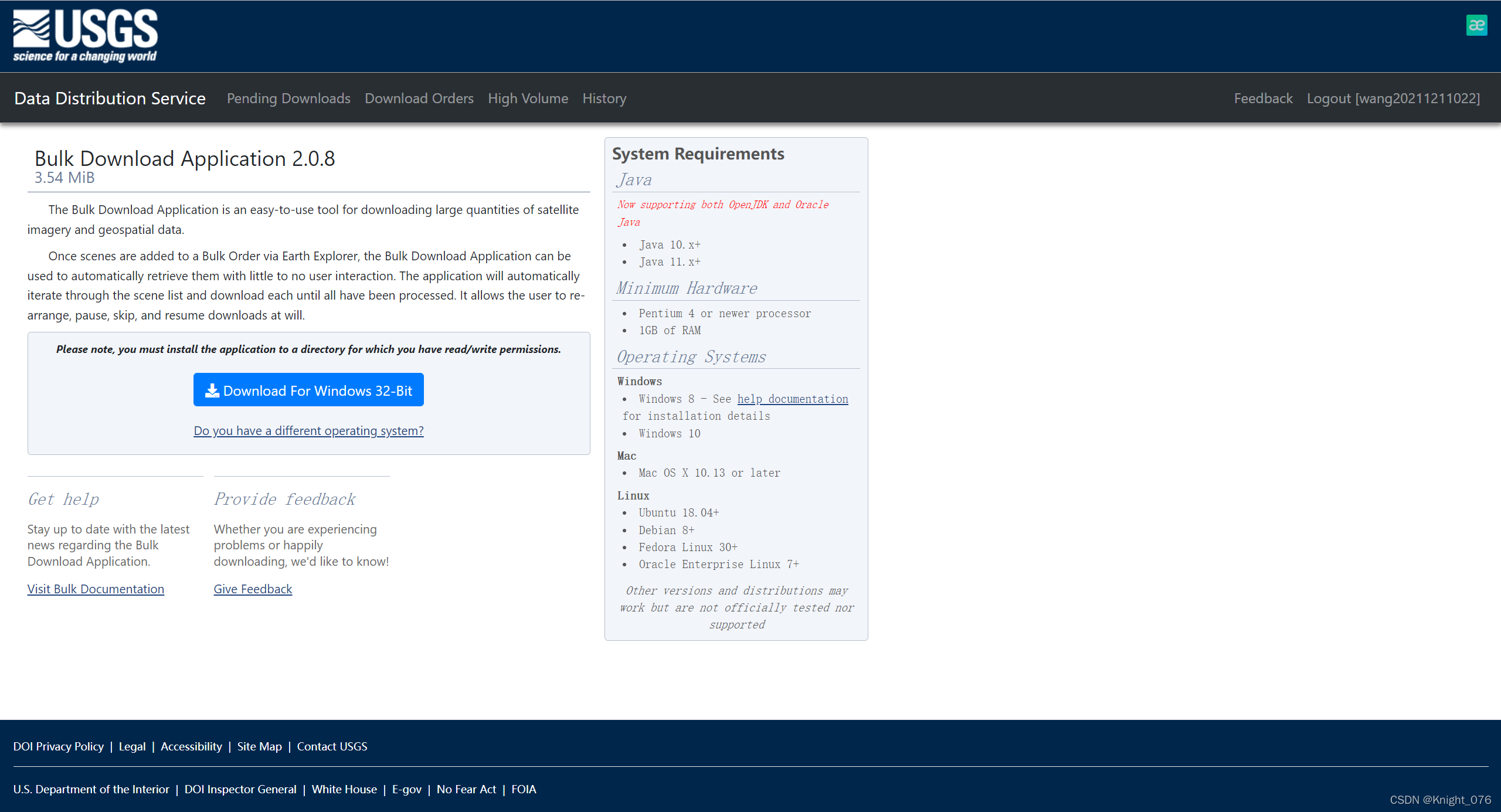Open the White House footer link

click(344, 789)
